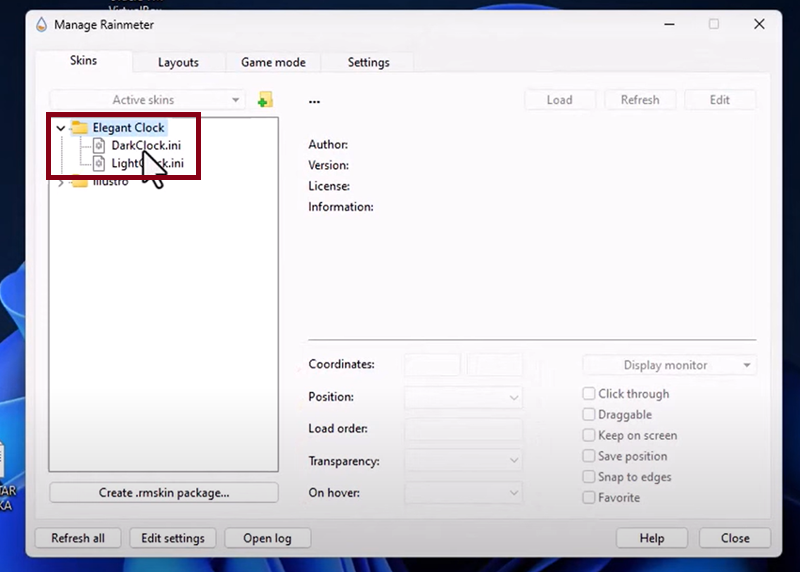Open the Game mode tab

(273, 62)
